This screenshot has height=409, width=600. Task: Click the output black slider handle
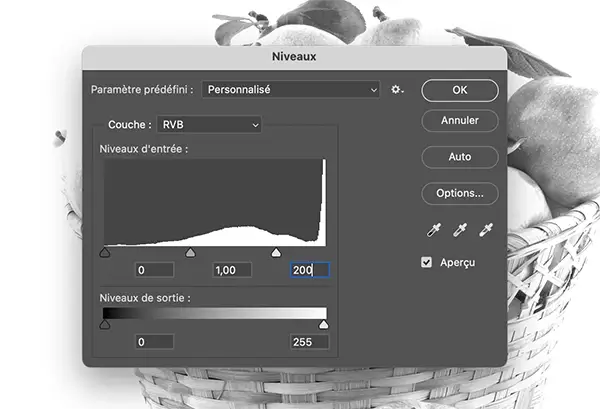point(105,325)
